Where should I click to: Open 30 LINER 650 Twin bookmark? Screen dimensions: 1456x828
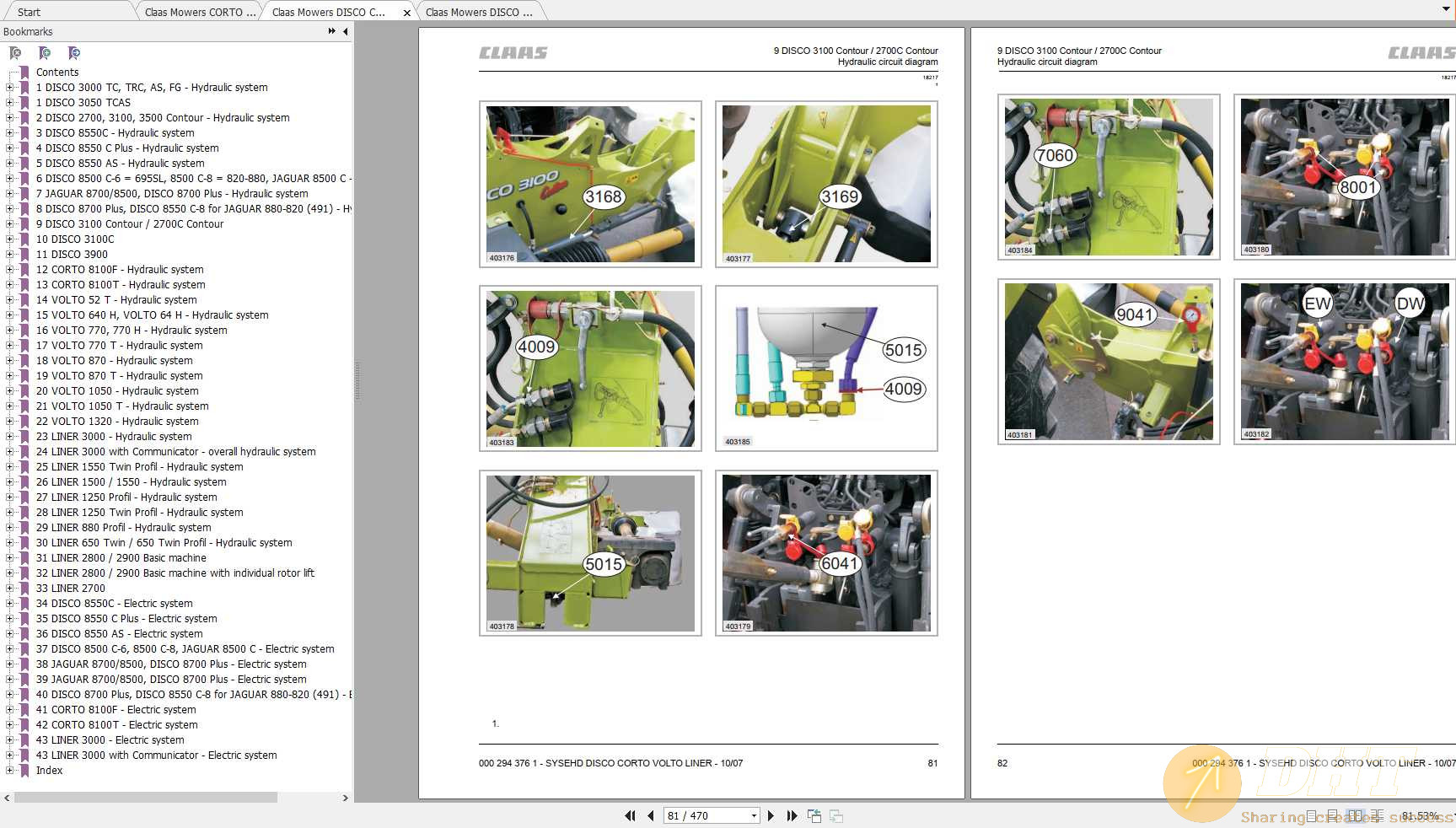[x=164, y=543]
